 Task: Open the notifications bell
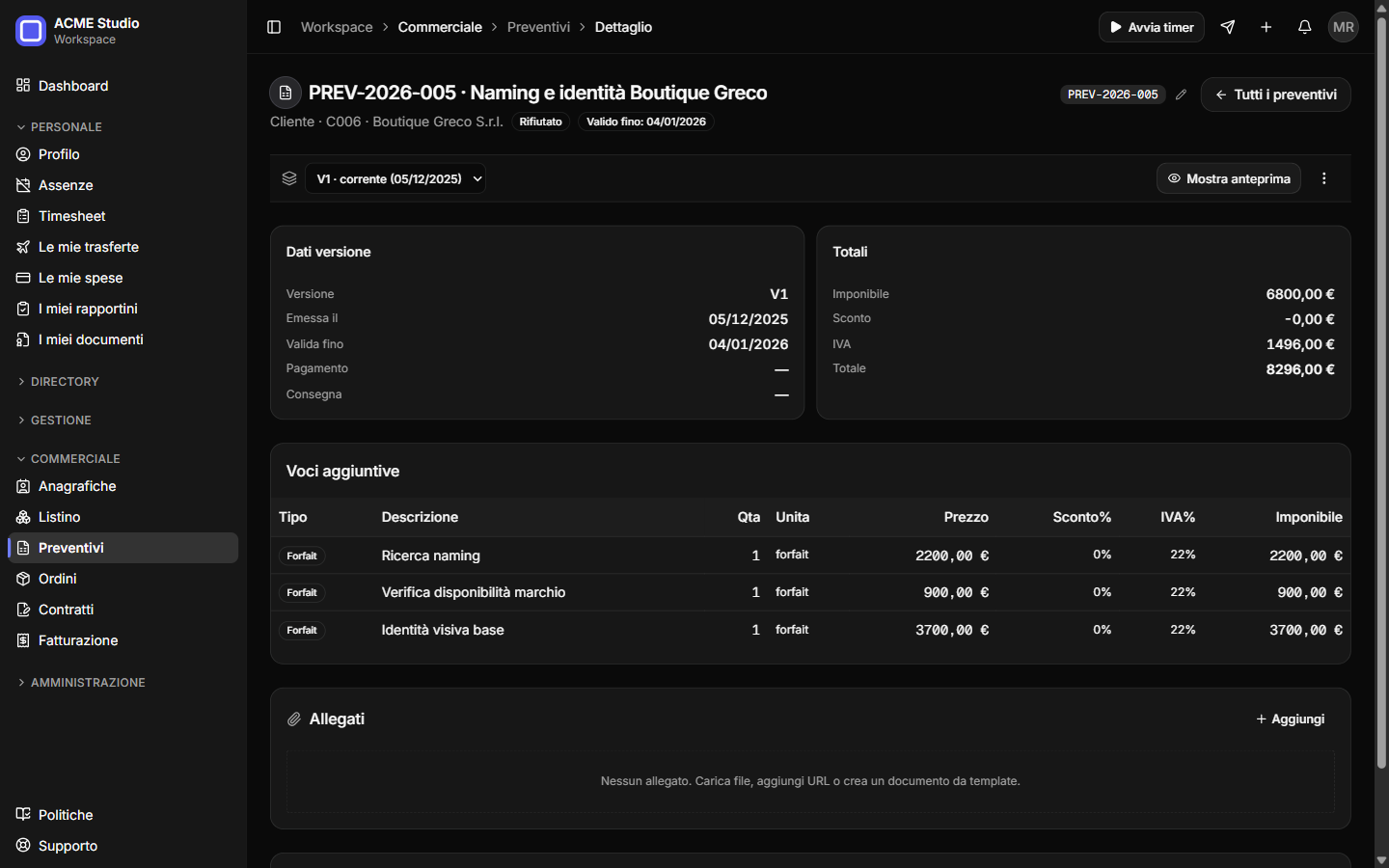tap(1305, 27)
